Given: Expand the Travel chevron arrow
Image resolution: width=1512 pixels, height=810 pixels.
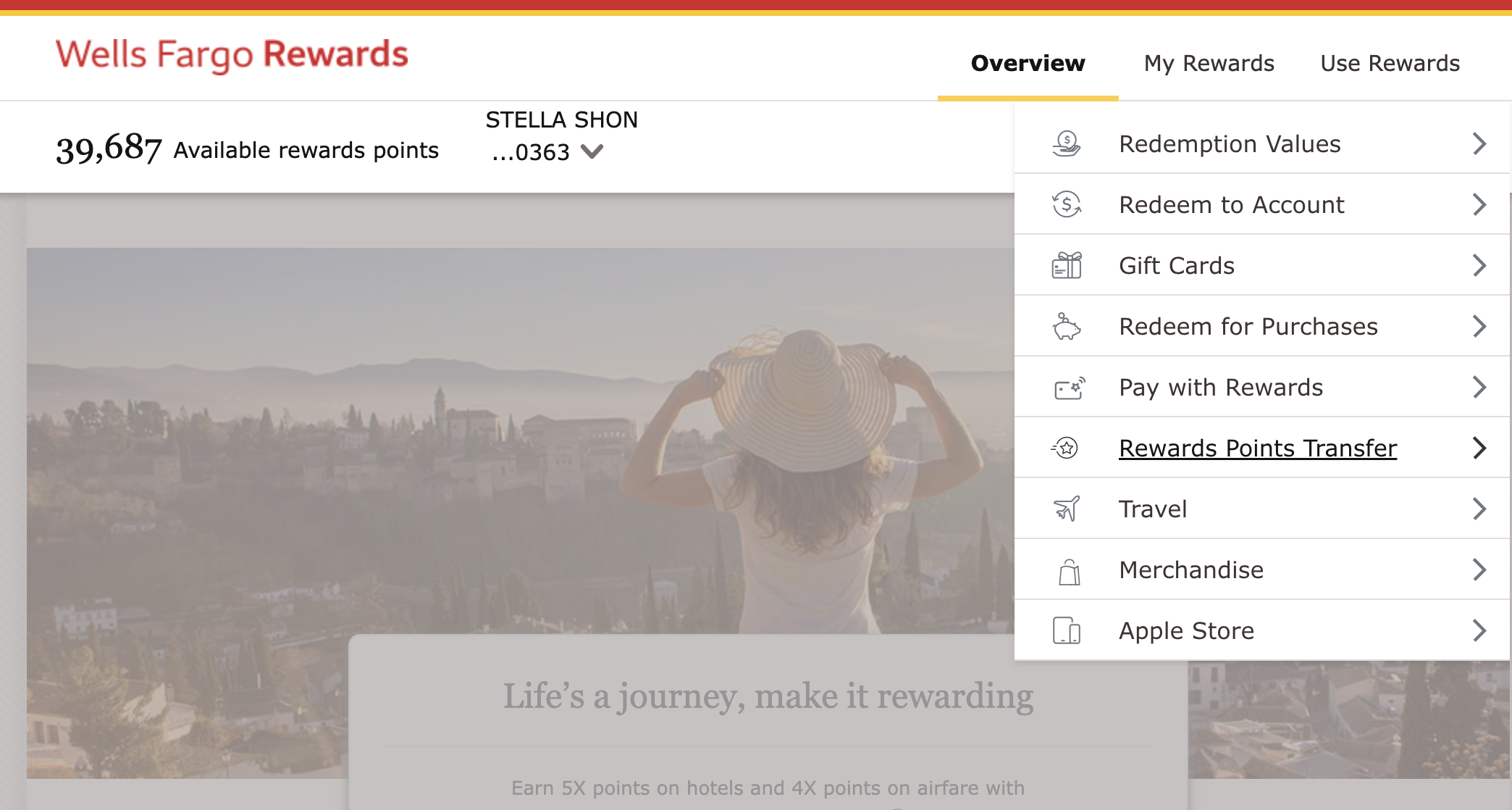Looking at the screenshot, I should 1479,509.
